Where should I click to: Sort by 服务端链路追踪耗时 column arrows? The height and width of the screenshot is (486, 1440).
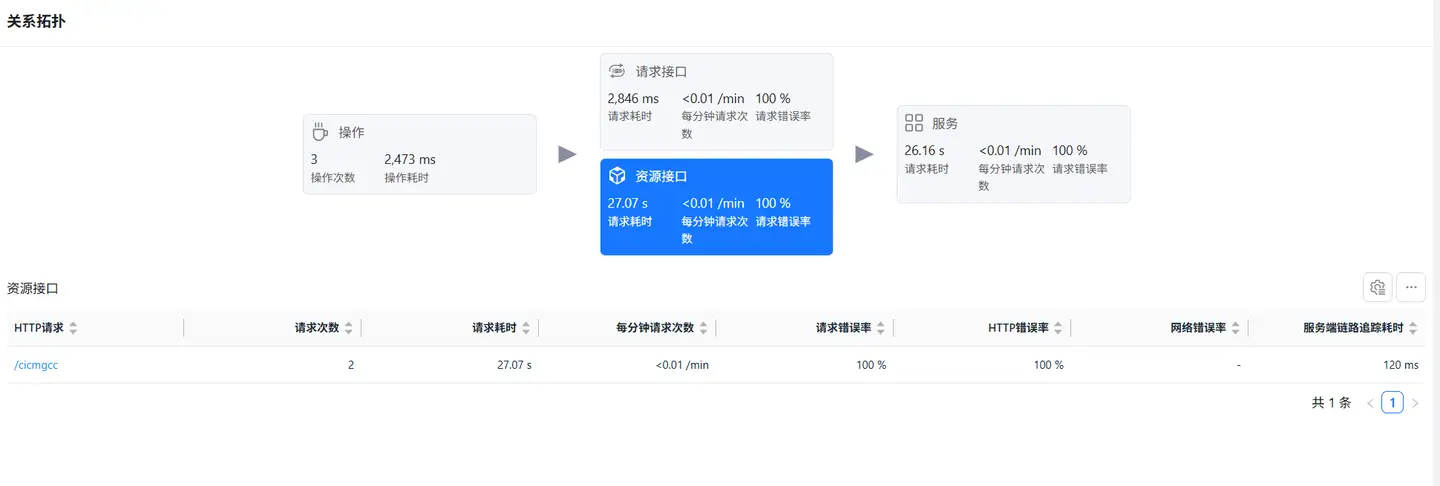1413,328
